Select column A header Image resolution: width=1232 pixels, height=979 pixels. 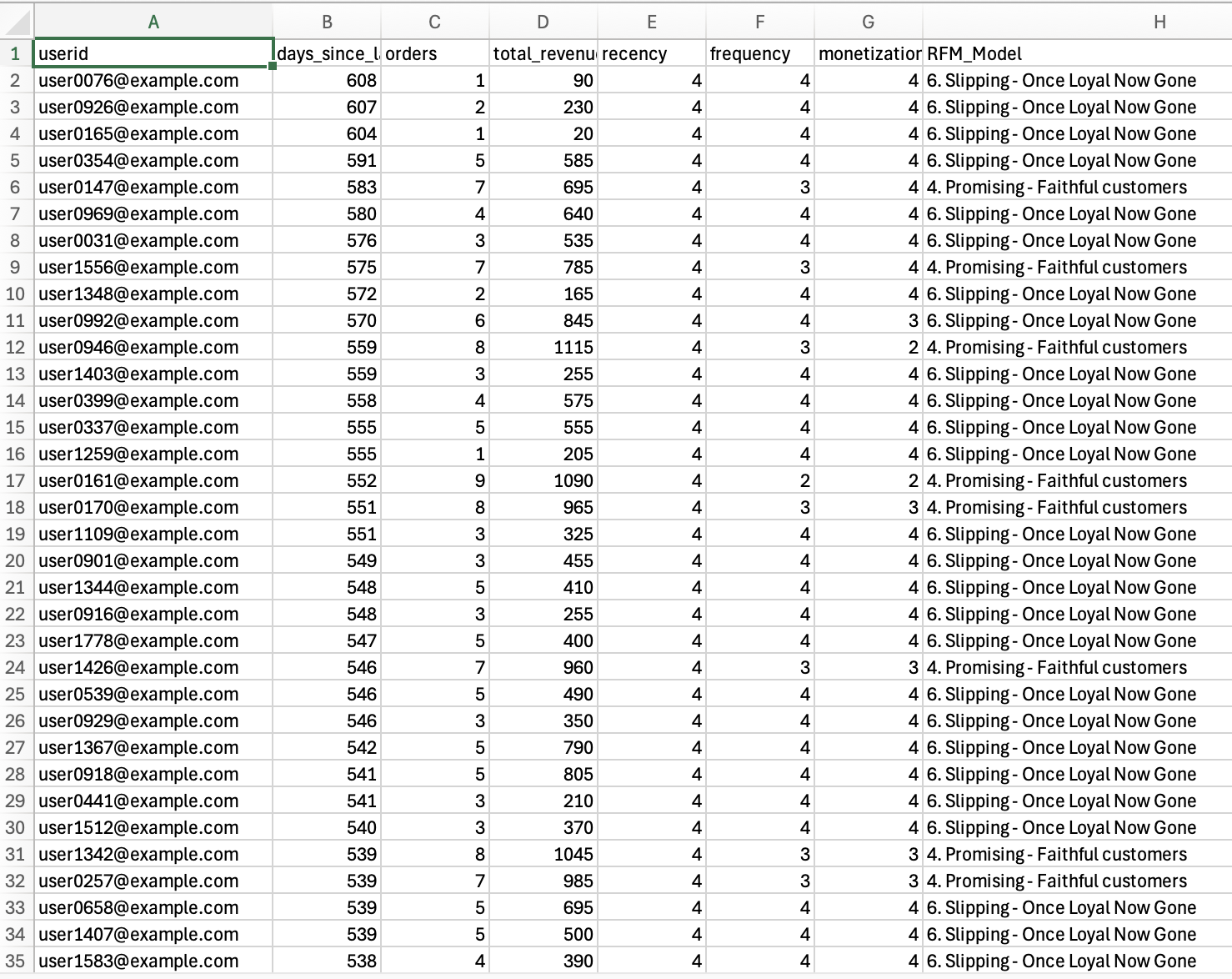[153, 23]
